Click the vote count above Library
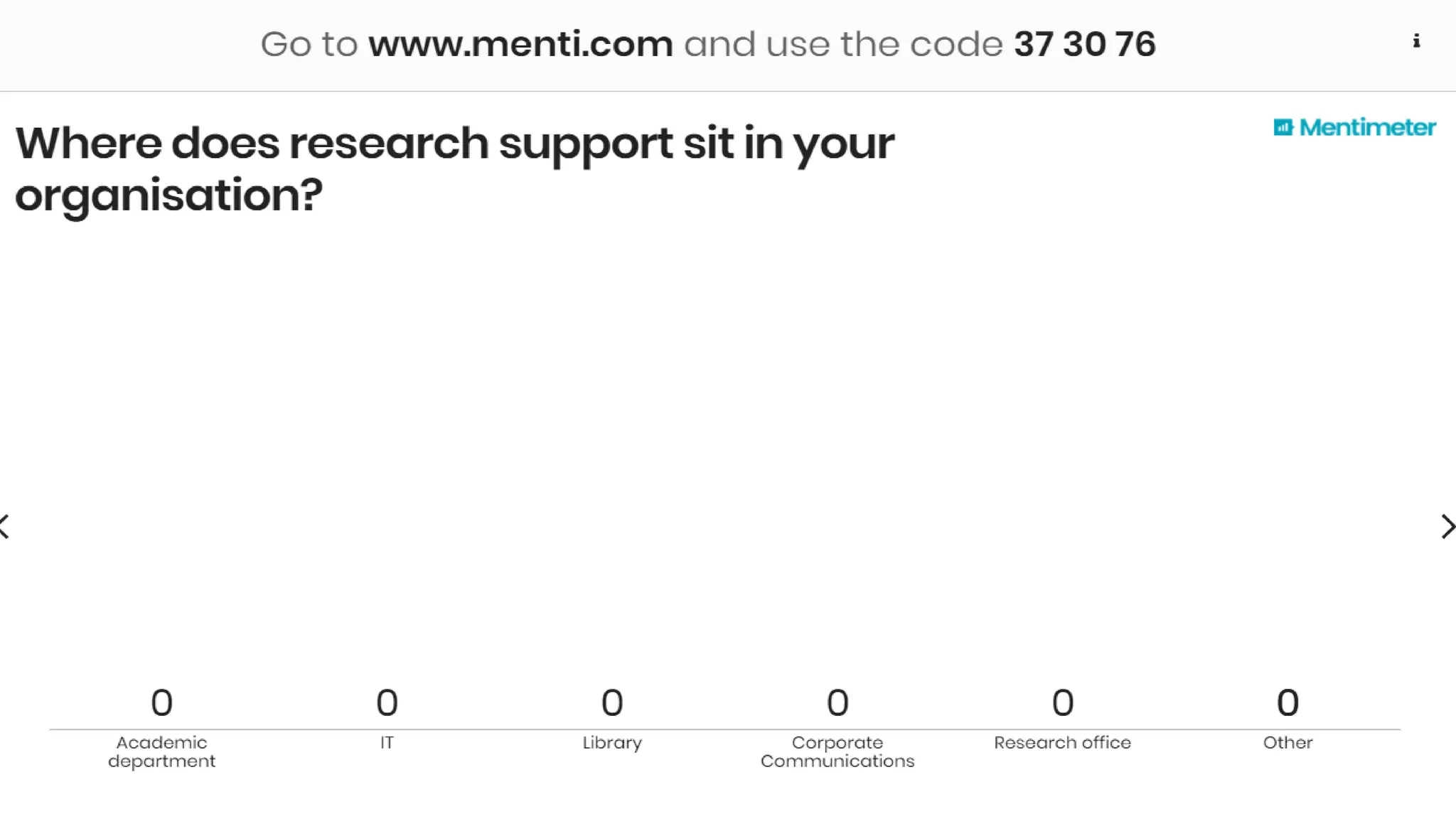The height and width of the screenshot is (819, 1456). click(612, 702)
